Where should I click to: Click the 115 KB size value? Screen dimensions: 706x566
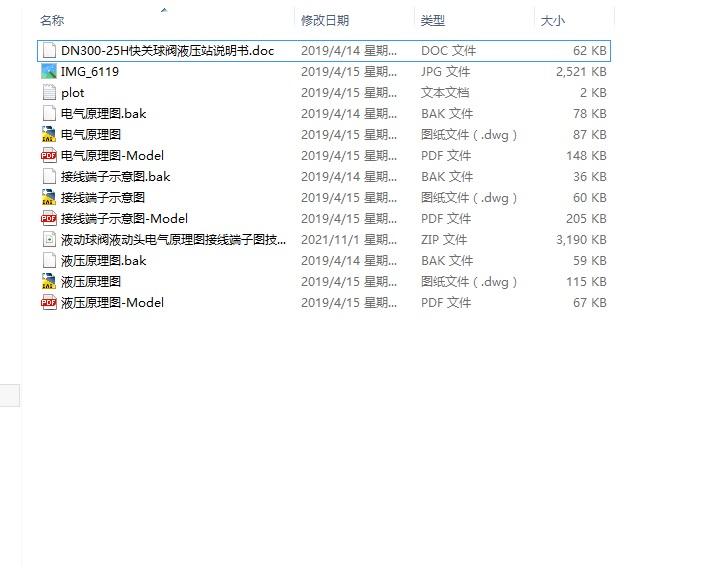586,282
